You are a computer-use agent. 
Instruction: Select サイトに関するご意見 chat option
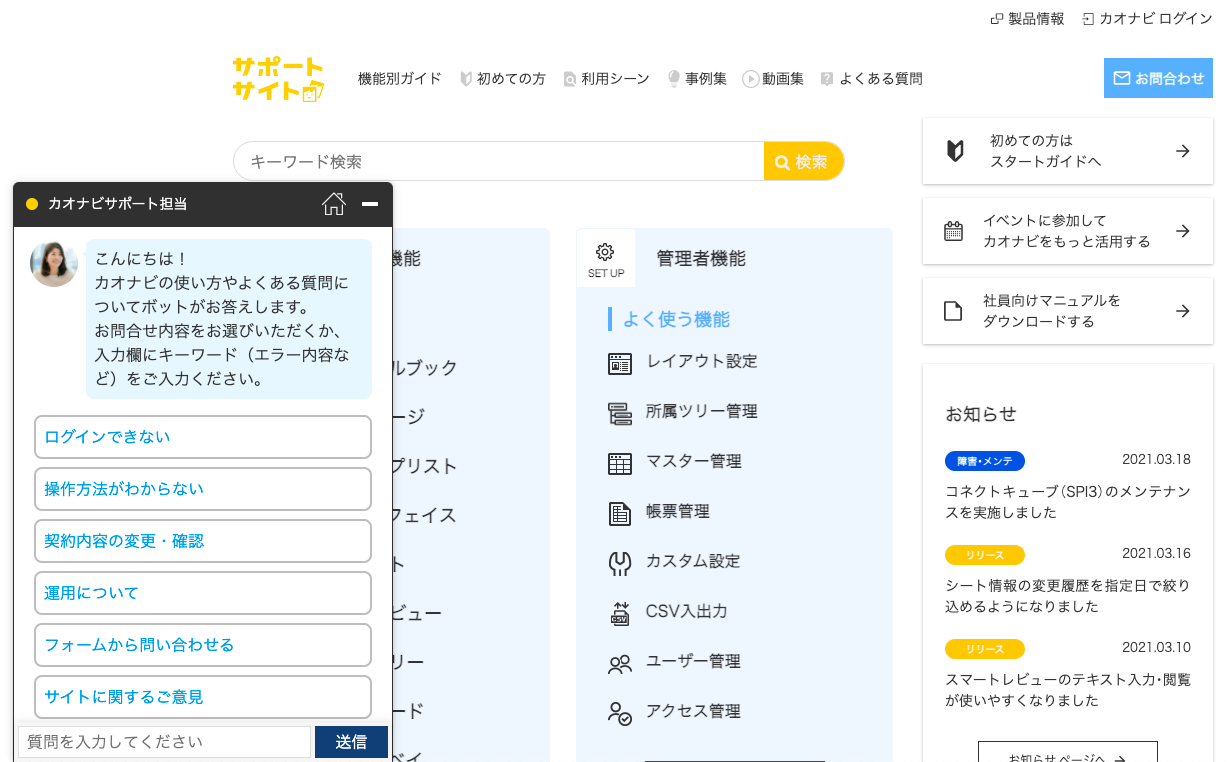[x=203, y=697]
